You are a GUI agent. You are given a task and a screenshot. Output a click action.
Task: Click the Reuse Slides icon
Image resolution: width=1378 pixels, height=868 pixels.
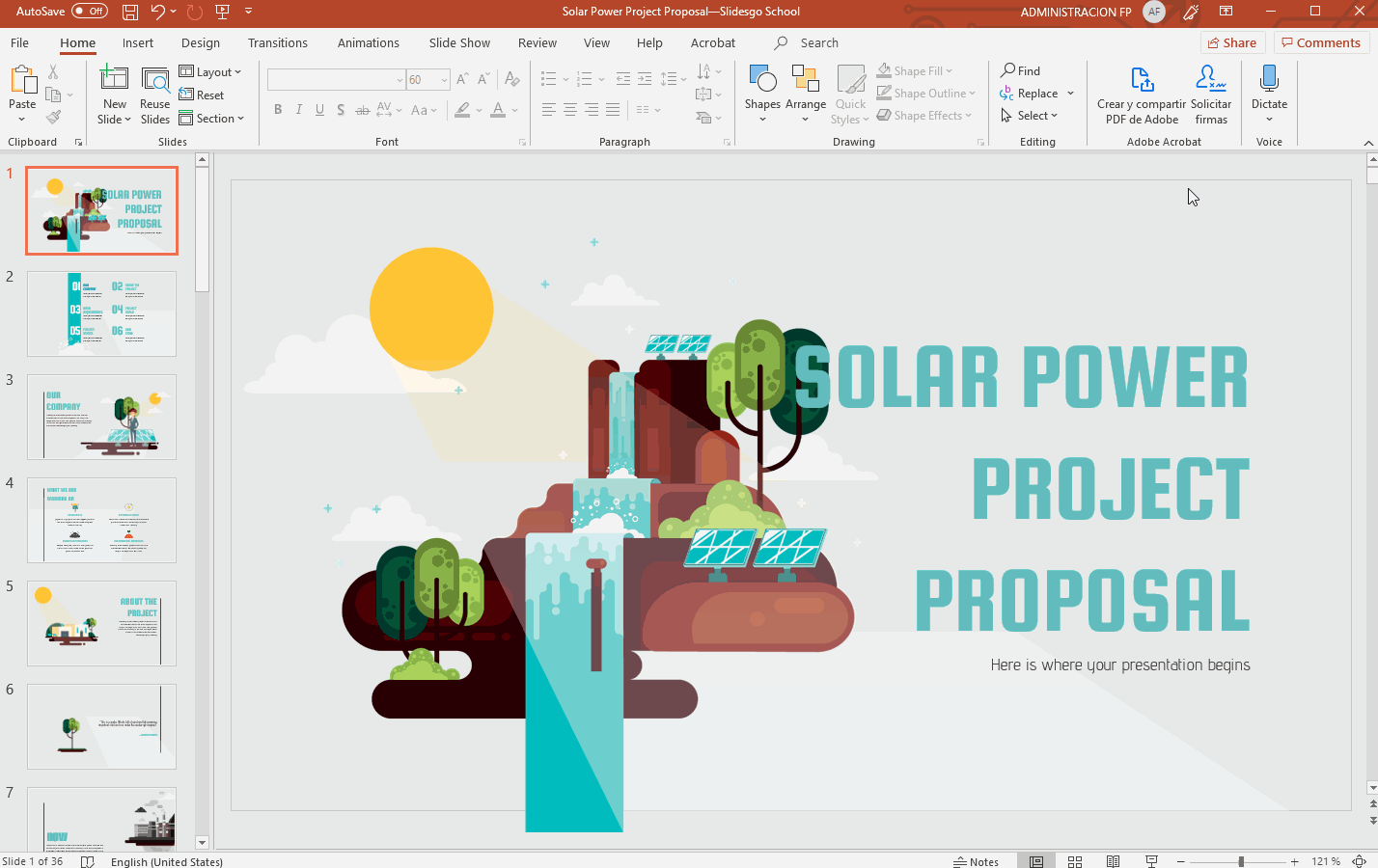pyautogui.click(x=154, y=80)
